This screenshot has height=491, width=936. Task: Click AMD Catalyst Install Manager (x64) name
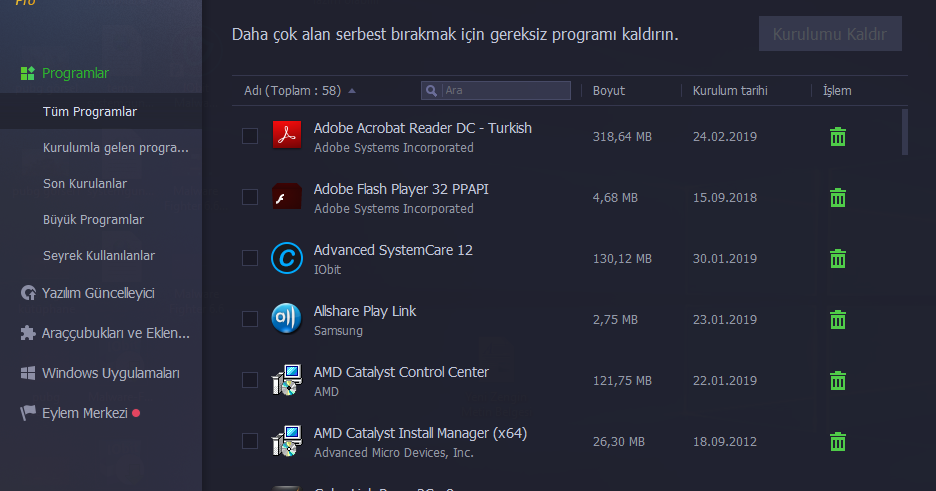(x=420, y=433)
